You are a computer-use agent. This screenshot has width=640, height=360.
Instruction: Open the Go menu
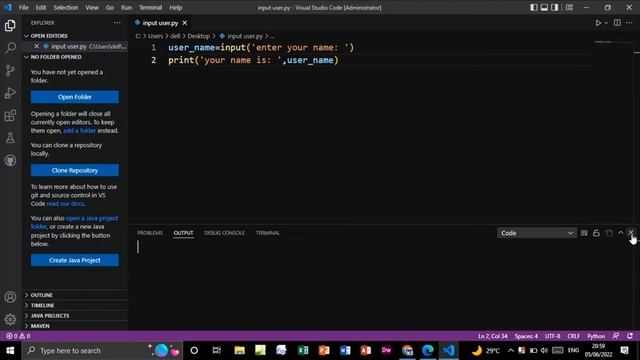[x=109, y=7]
